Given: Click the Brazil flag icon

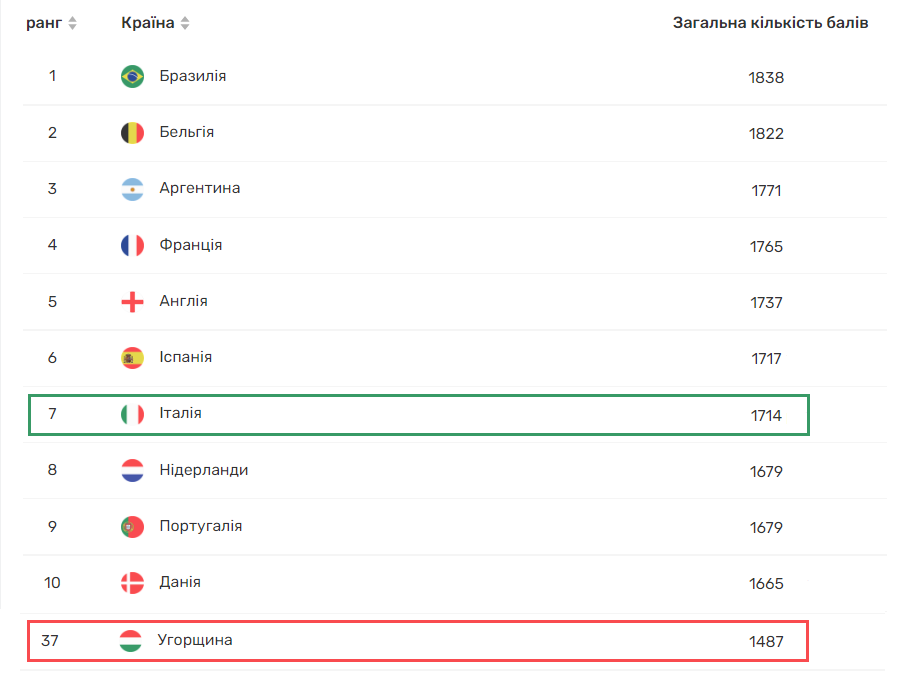Looking at the screenshot, I should click(132, 76).
